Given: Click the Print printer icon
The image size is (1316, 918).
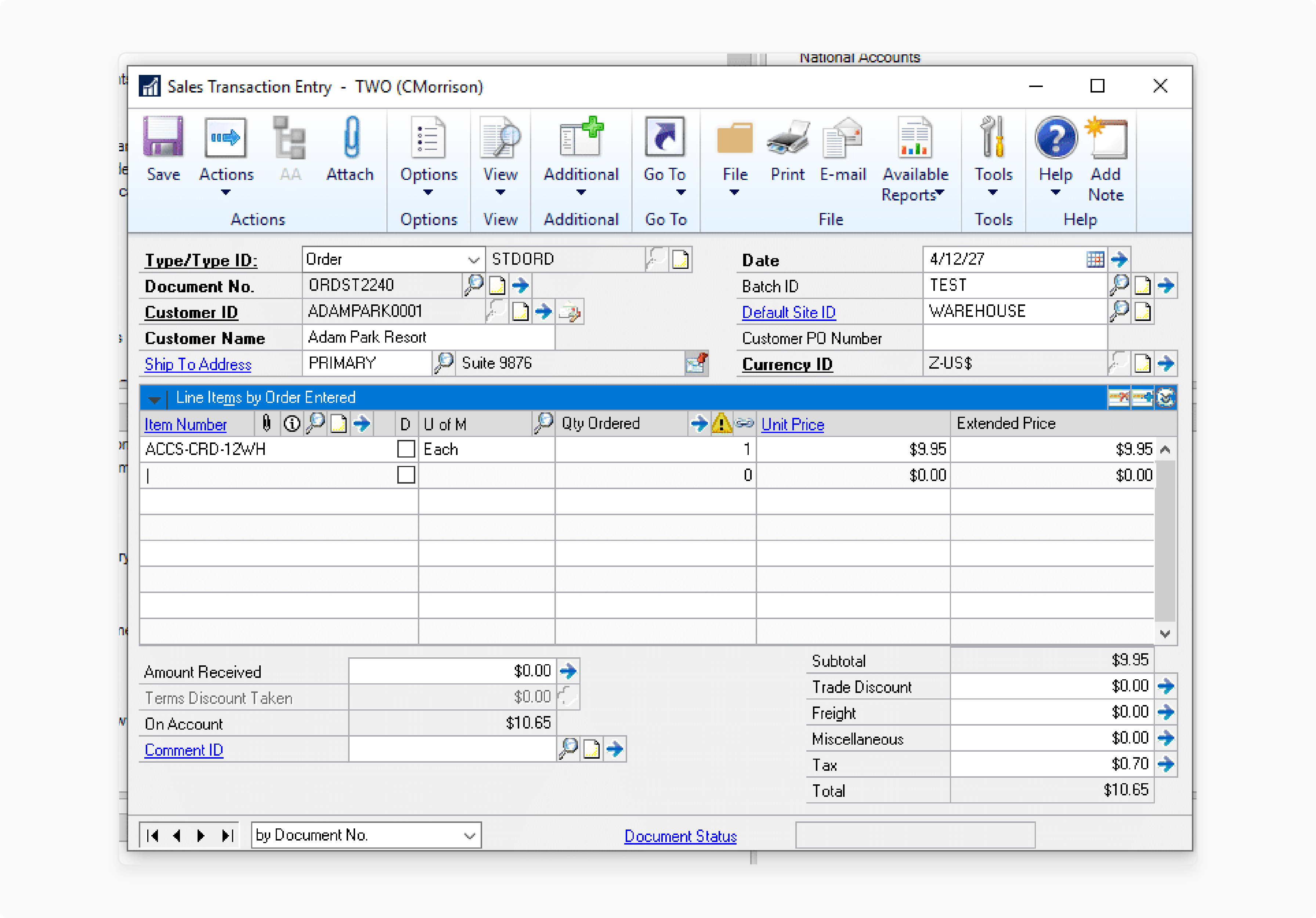Looking at the screenshot, I should point(788,138).
